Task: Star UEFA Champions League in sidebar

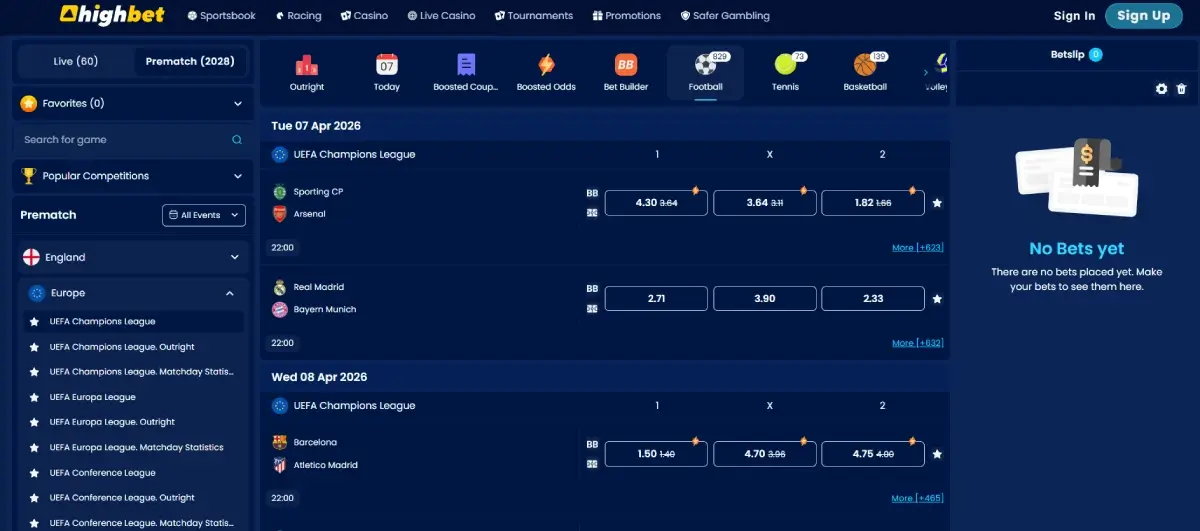Action: (x=35, y=322)
